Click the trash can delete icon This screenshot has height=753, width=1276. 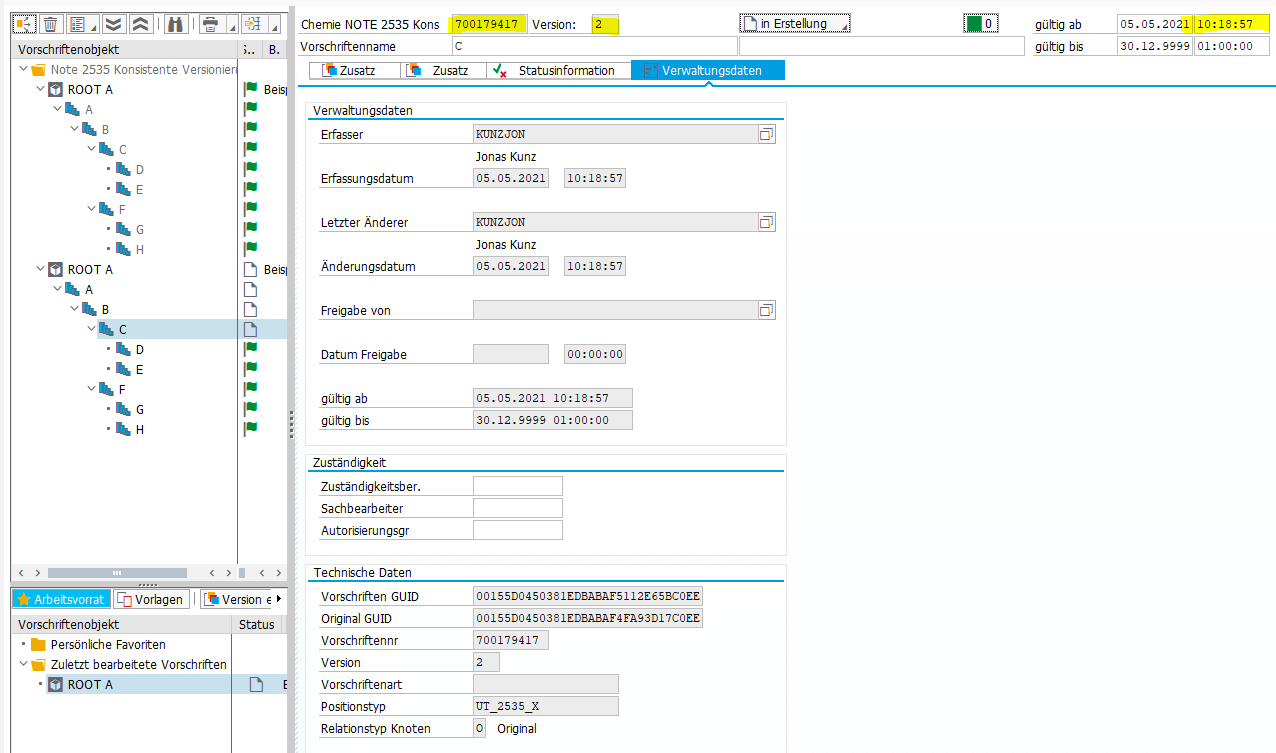[50, 23]
